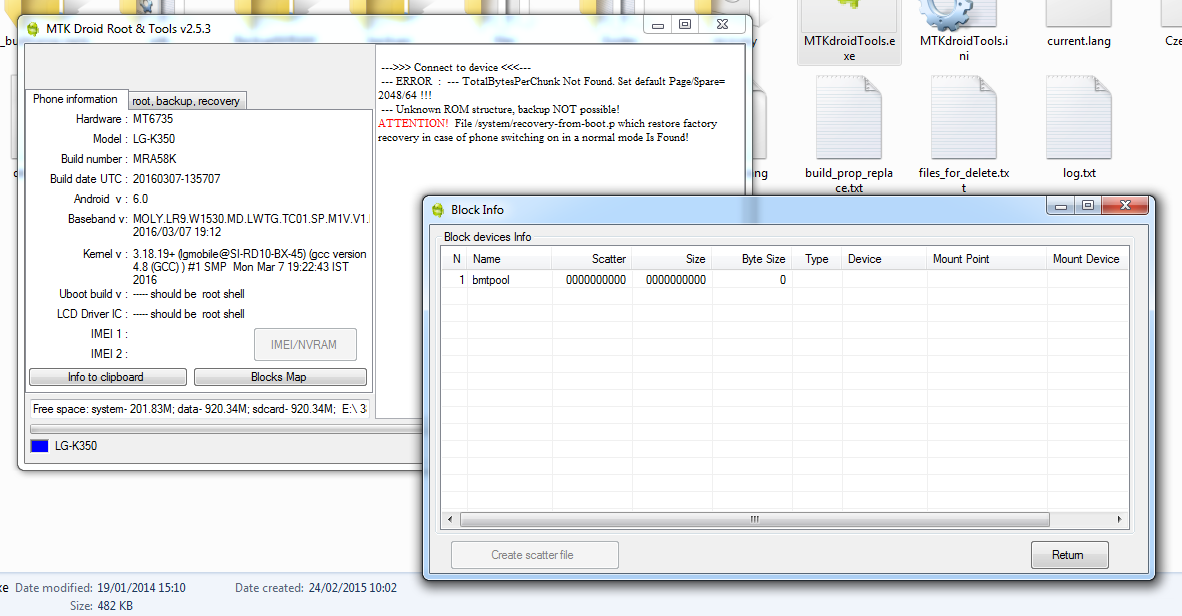Open the Phone information tab

point(75,99)
